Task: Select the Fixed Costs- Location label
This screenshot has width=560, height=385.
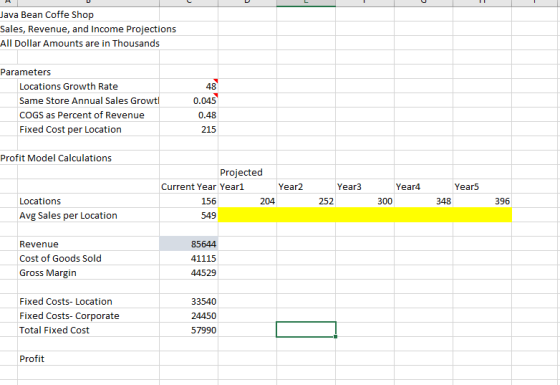Action: coord(66,301)
